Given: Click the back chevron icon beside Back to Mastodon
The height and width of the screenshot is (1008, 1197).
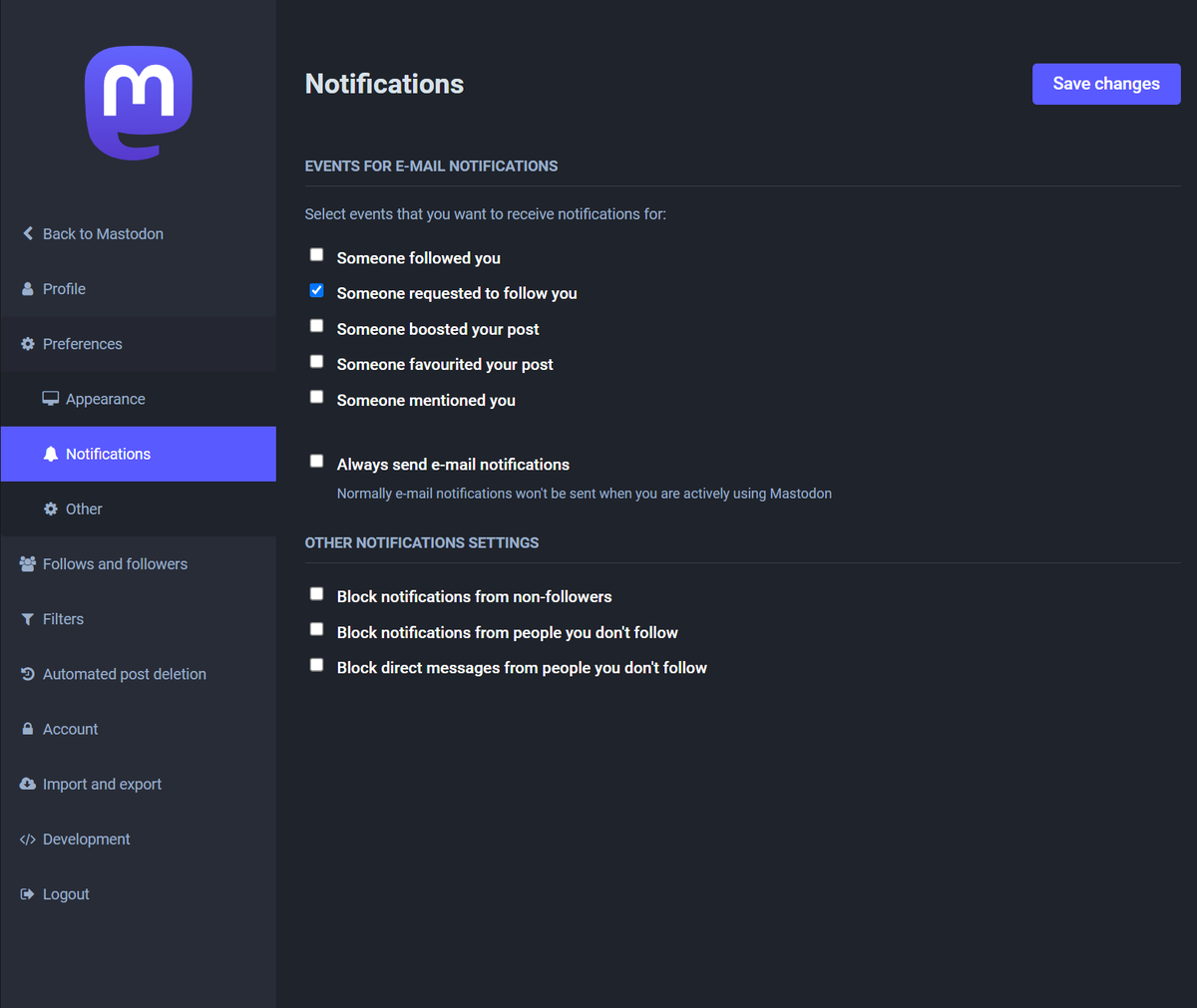Looking at the screenshot, I should pos(28,233).
